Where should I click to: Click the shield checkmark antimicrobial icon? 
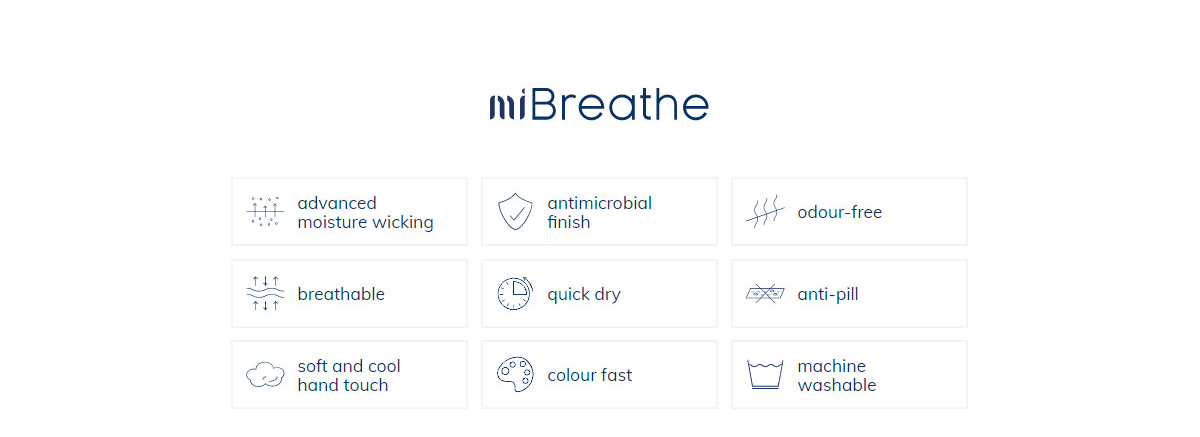515,212
